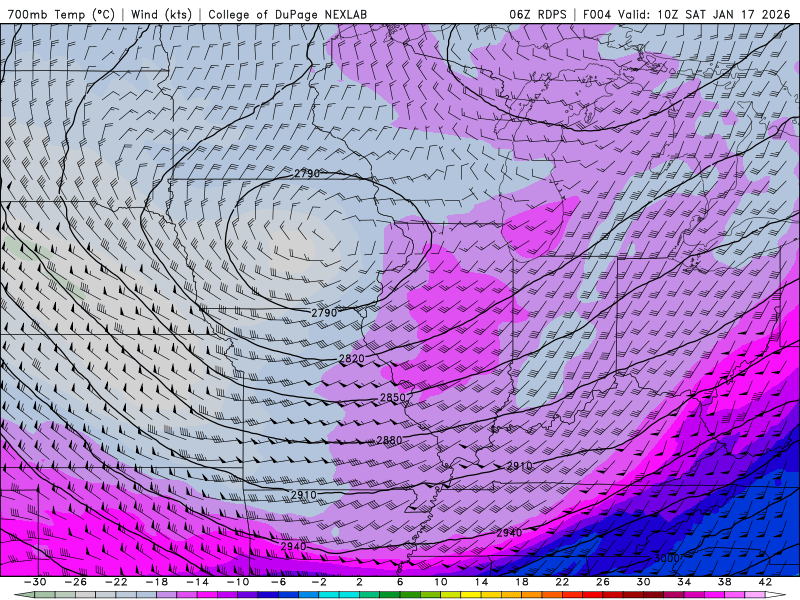Click the -22 value on the temperature scale
The image size is (800, 600).
coord(116,582)
